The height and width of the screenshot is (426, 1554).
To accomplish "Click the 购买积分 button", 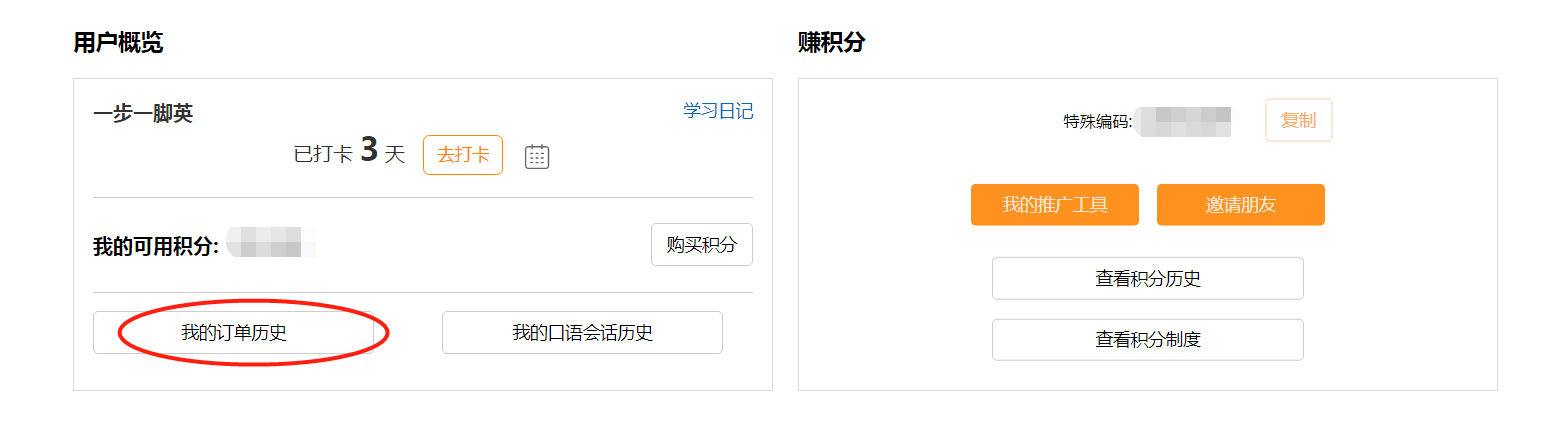I will 702,245.
